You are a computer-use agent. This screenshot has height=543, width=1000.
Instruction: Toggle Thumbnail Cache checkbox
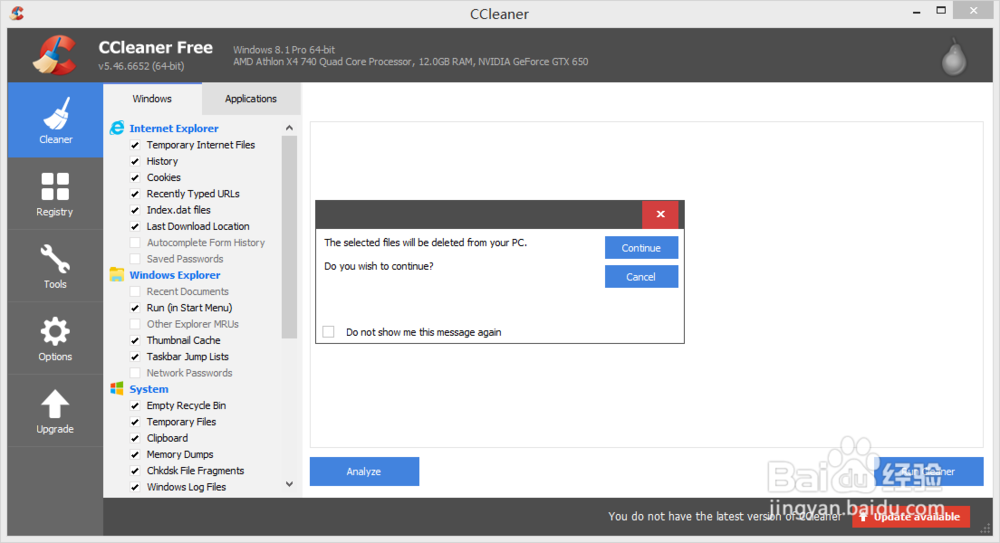[x=135, y=340]
